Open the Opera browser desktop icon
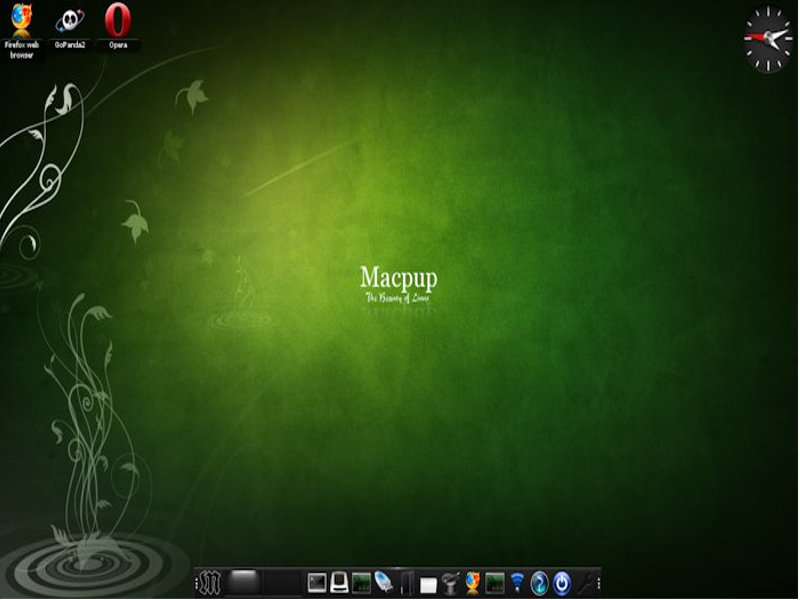Image resolution: width=800 pixels, height=600 pixels. pyautogui.click(x=118, y=22)
